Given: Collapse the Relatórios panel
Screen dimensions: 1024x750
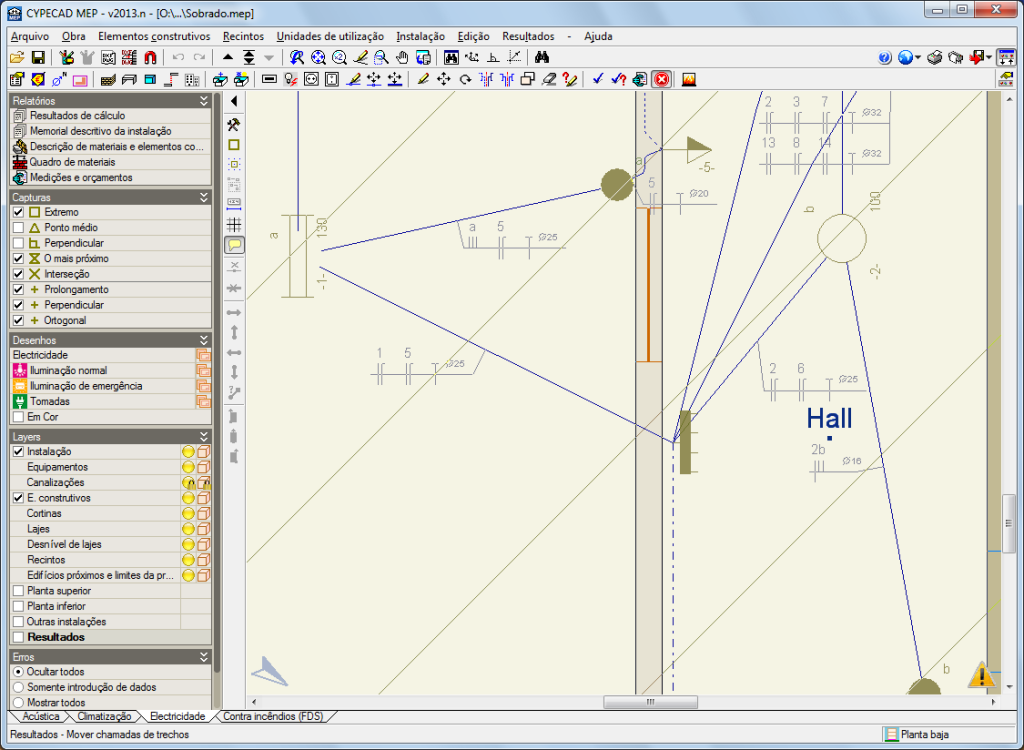Looking at the screenshot, I should [204, 101].
